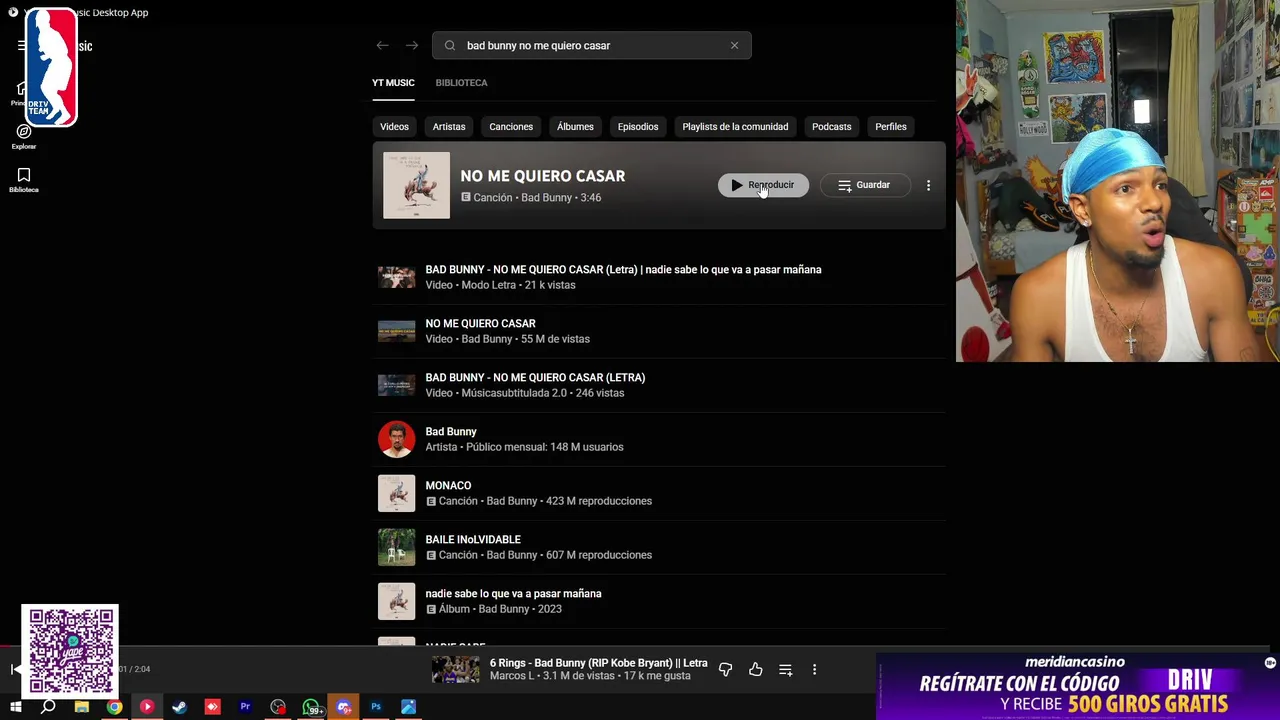Open Discord from the taskbar
The height and width of the screenshot is (720, 1280).
tap(343, 707)
